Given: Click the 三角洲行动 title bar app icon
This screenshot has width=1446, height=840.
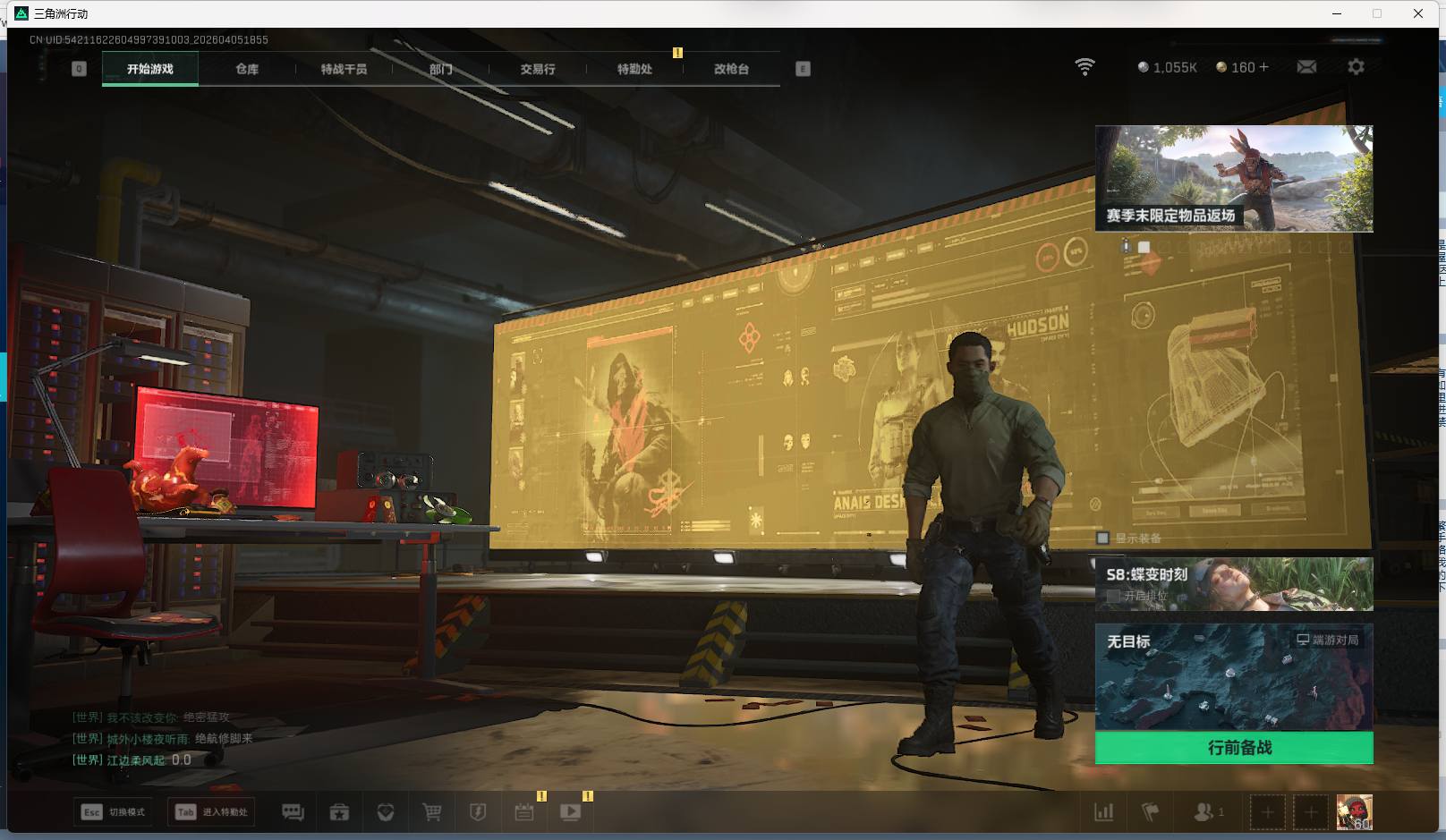Looking at the screenshot, I should [21, 13].
